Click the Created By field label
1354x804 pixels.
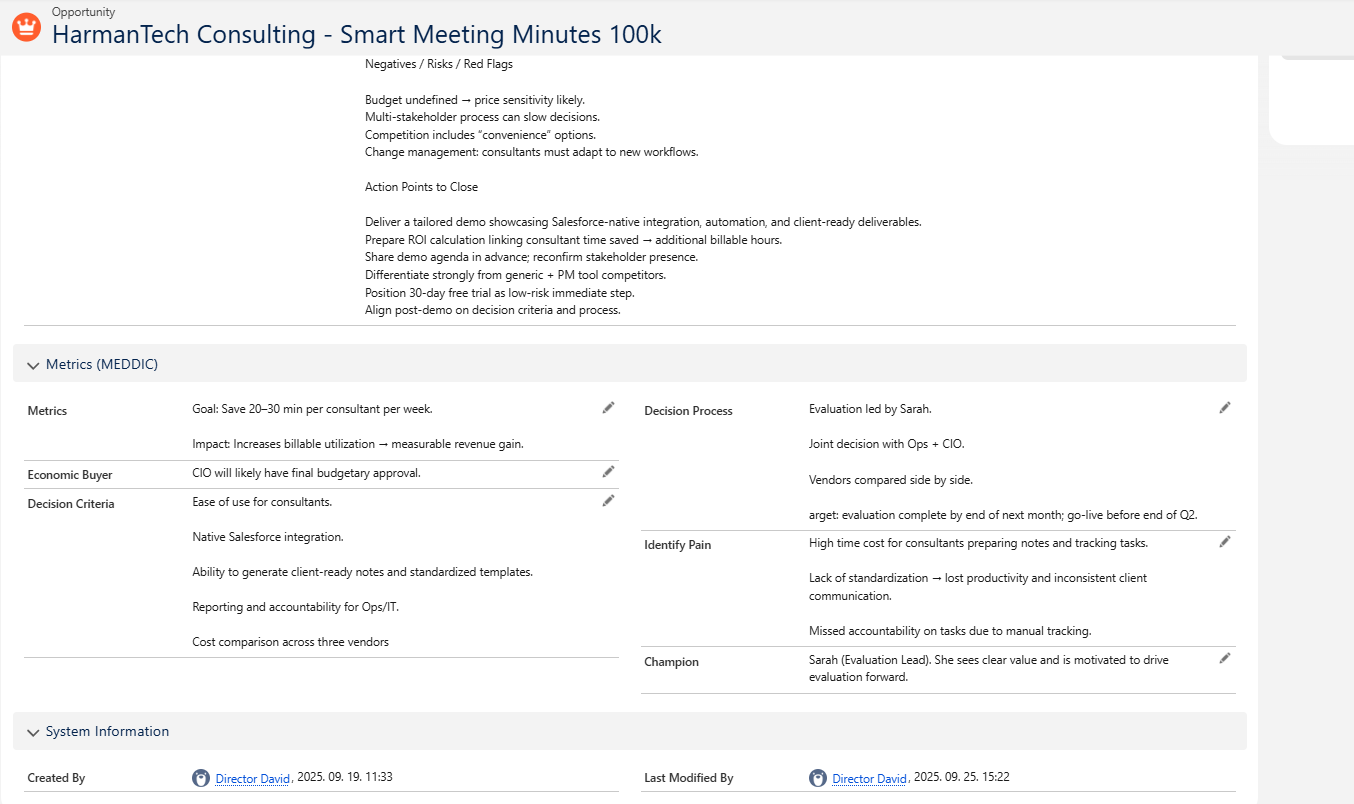[x=56, y=778]
